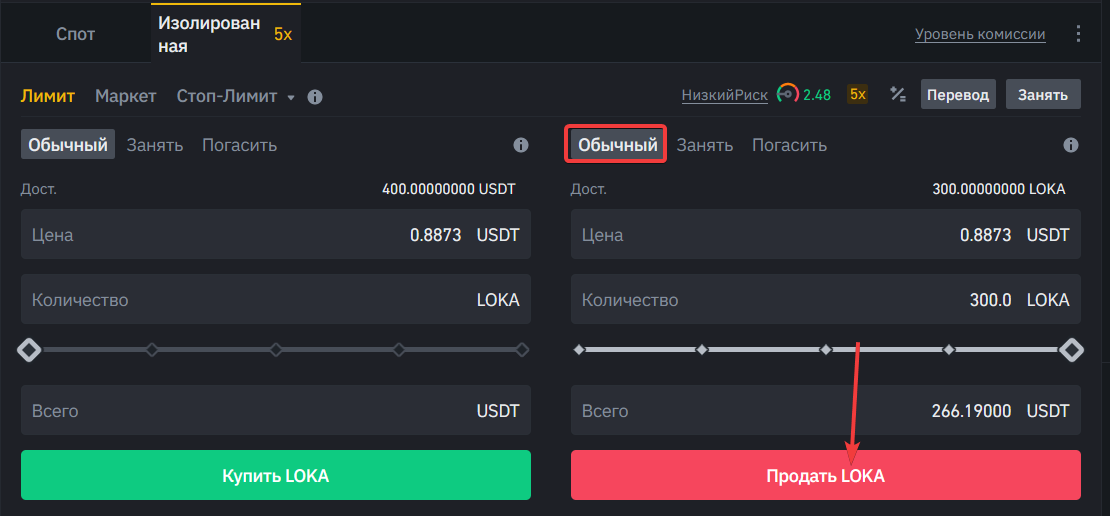Click info icon in sell panel
This screenshot has width=1110, height=516.
click(1071, 145)
